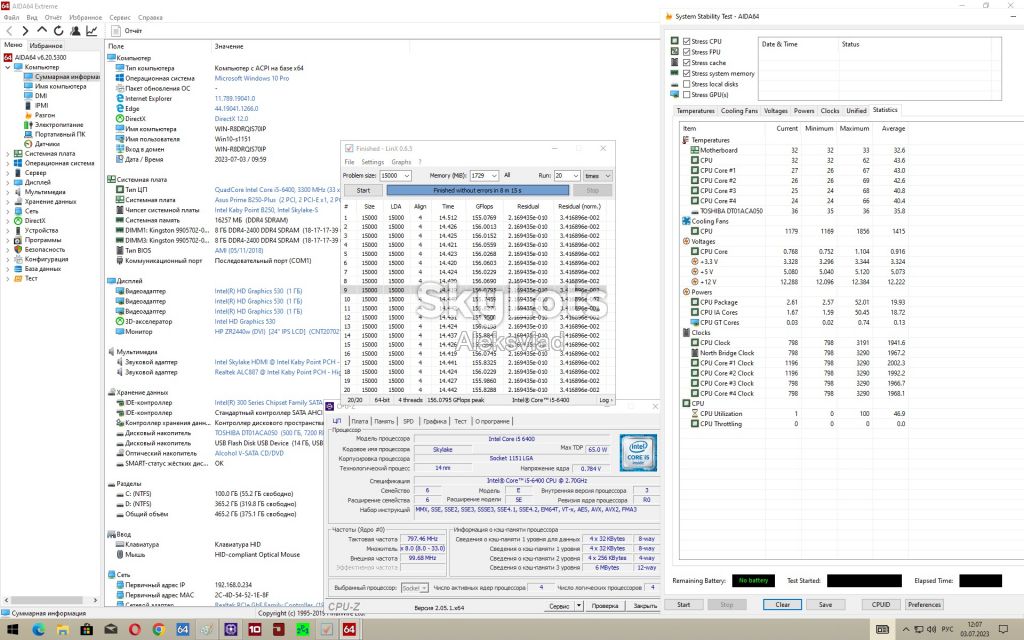The image size is (1024, 640).
Task: Select the AIDA64 v6.20.5300 root node
Action: click(x=40, y=57)
